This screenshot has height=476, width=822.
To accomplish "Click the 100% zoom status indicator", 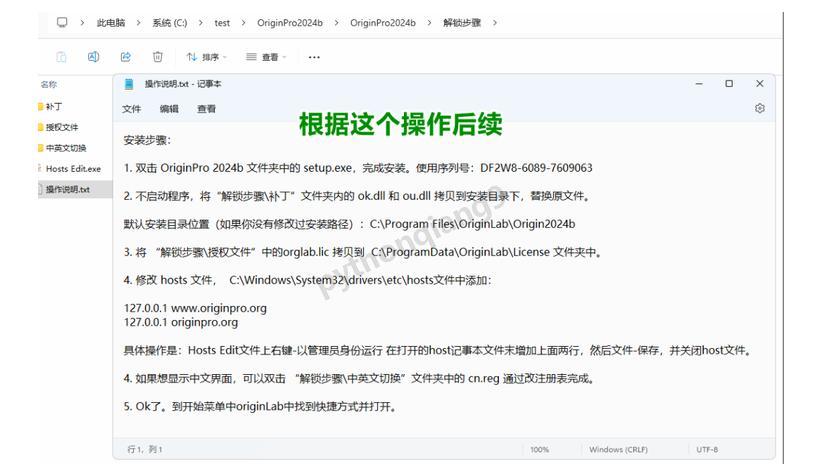I will click(x=539, y=449).
